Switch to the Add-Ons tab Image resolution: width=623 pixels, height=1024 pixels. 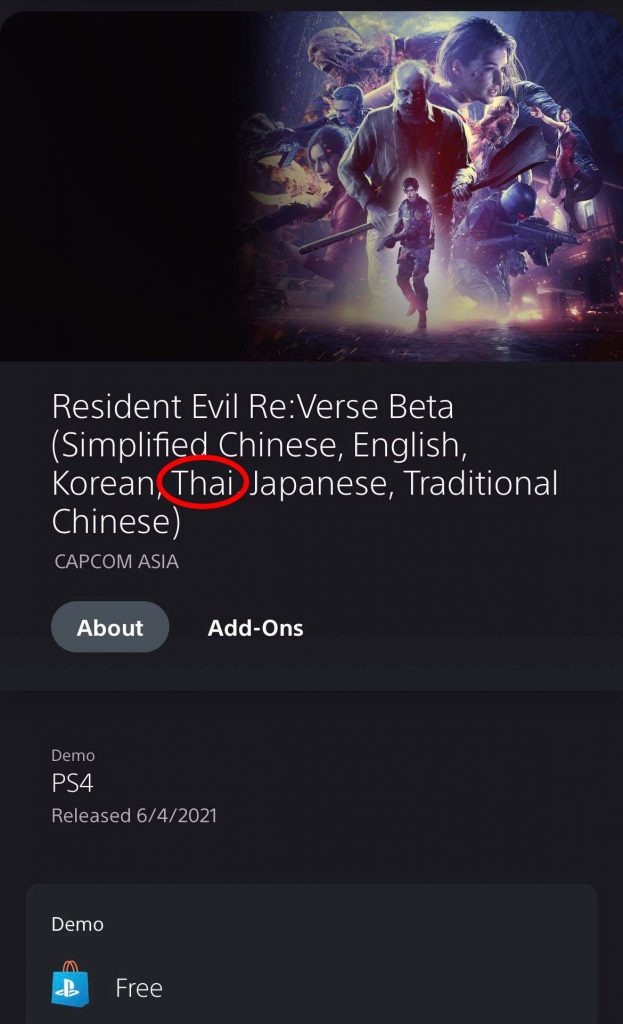[255, 628]
